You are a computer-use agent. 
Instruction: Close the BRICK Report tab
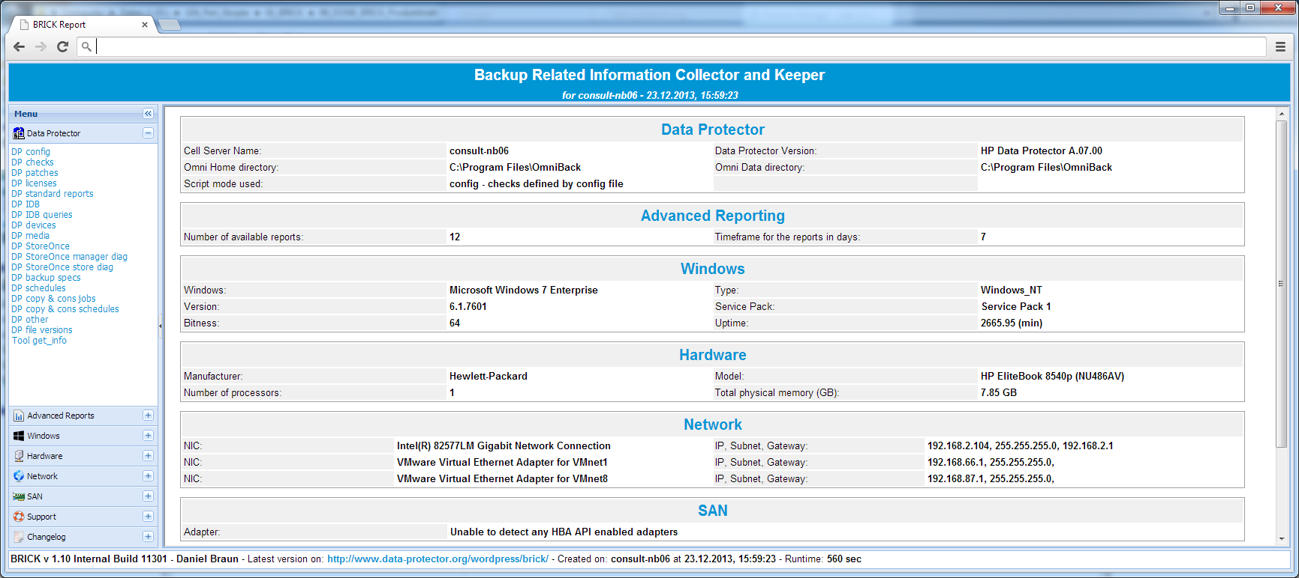(x=145, y=24)
